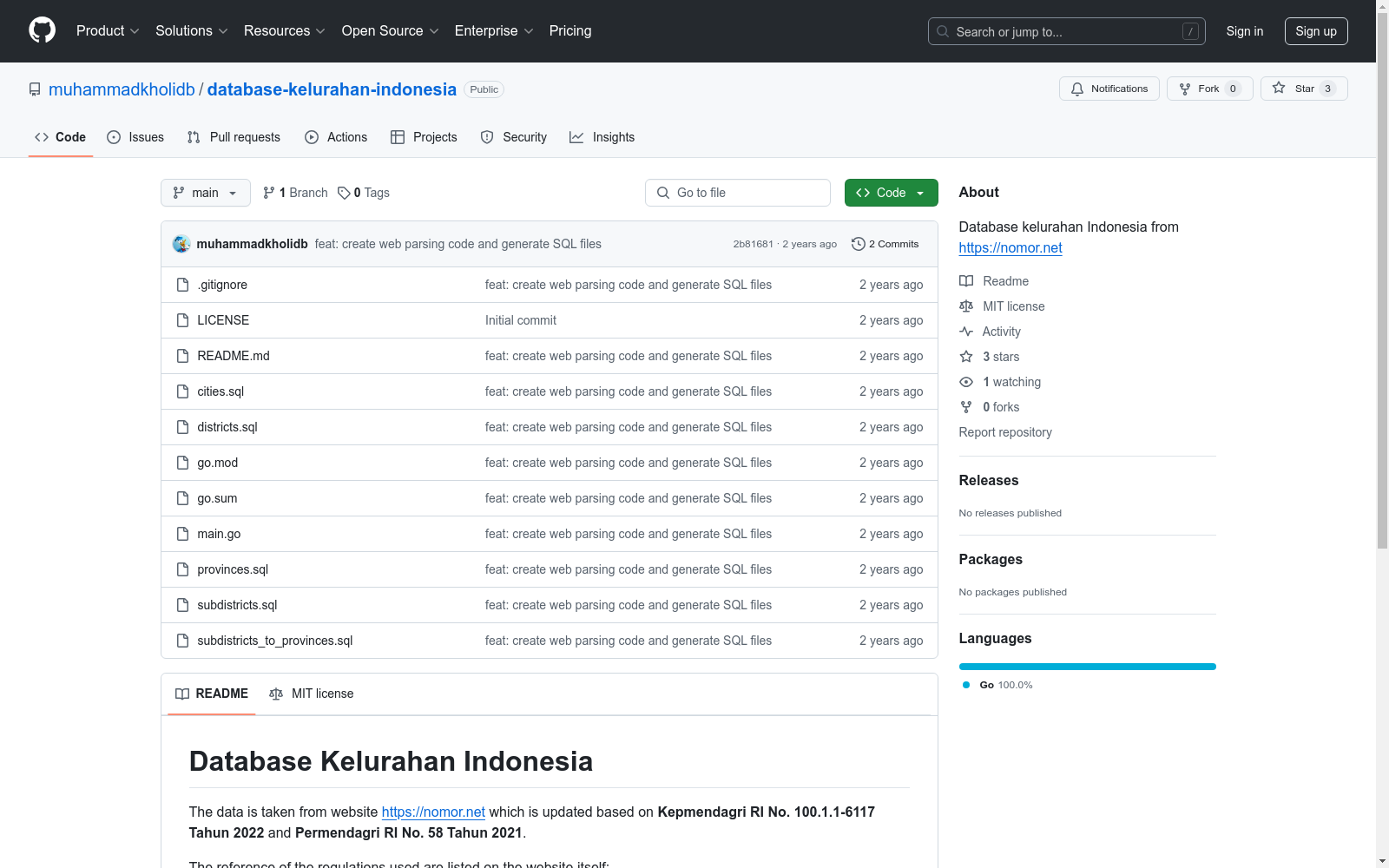Open the Activity link
Image resolution: width=1389 pixels, height=868 pixels.
(x=990, y=332)
